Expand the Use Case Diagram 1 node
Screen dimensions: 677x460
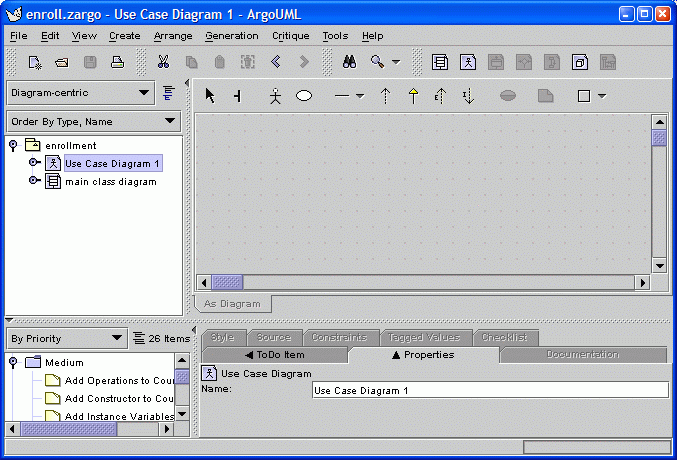[34, 163]
